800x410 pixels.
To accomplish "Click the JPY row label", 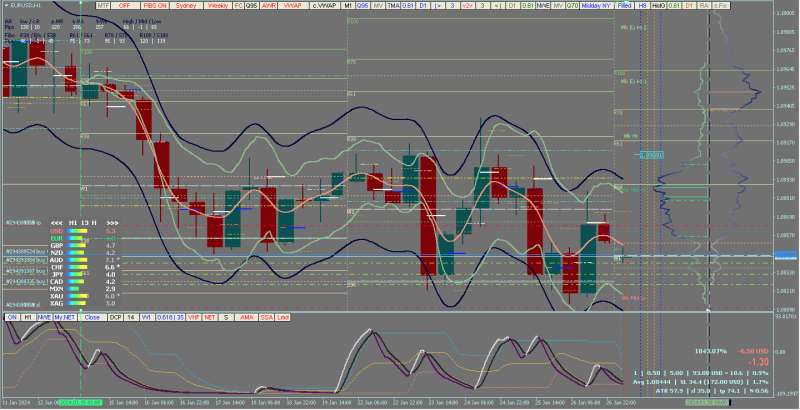I will pos(57,274).
